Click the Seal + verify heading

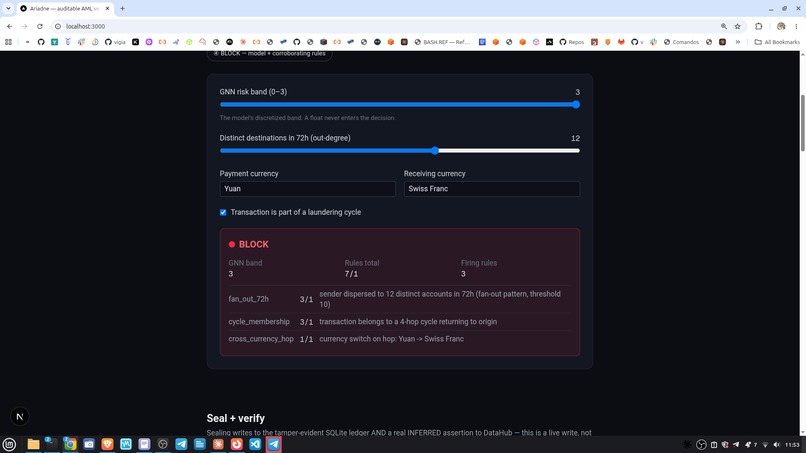(x=236, y=418)
